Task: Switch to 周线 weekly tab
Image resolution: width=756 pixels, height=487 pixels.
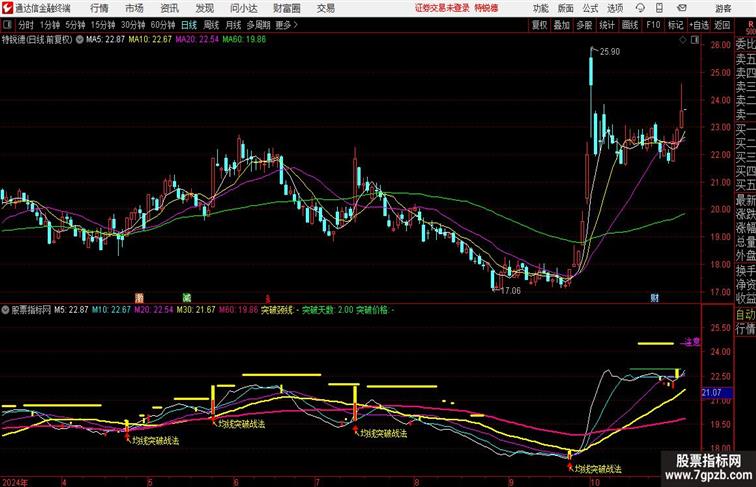Action: [x=211, y=25]
